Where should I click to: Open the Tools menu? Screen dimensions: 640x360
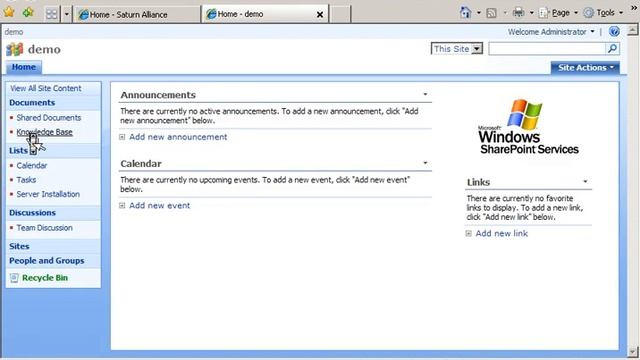tap(603, 13)
